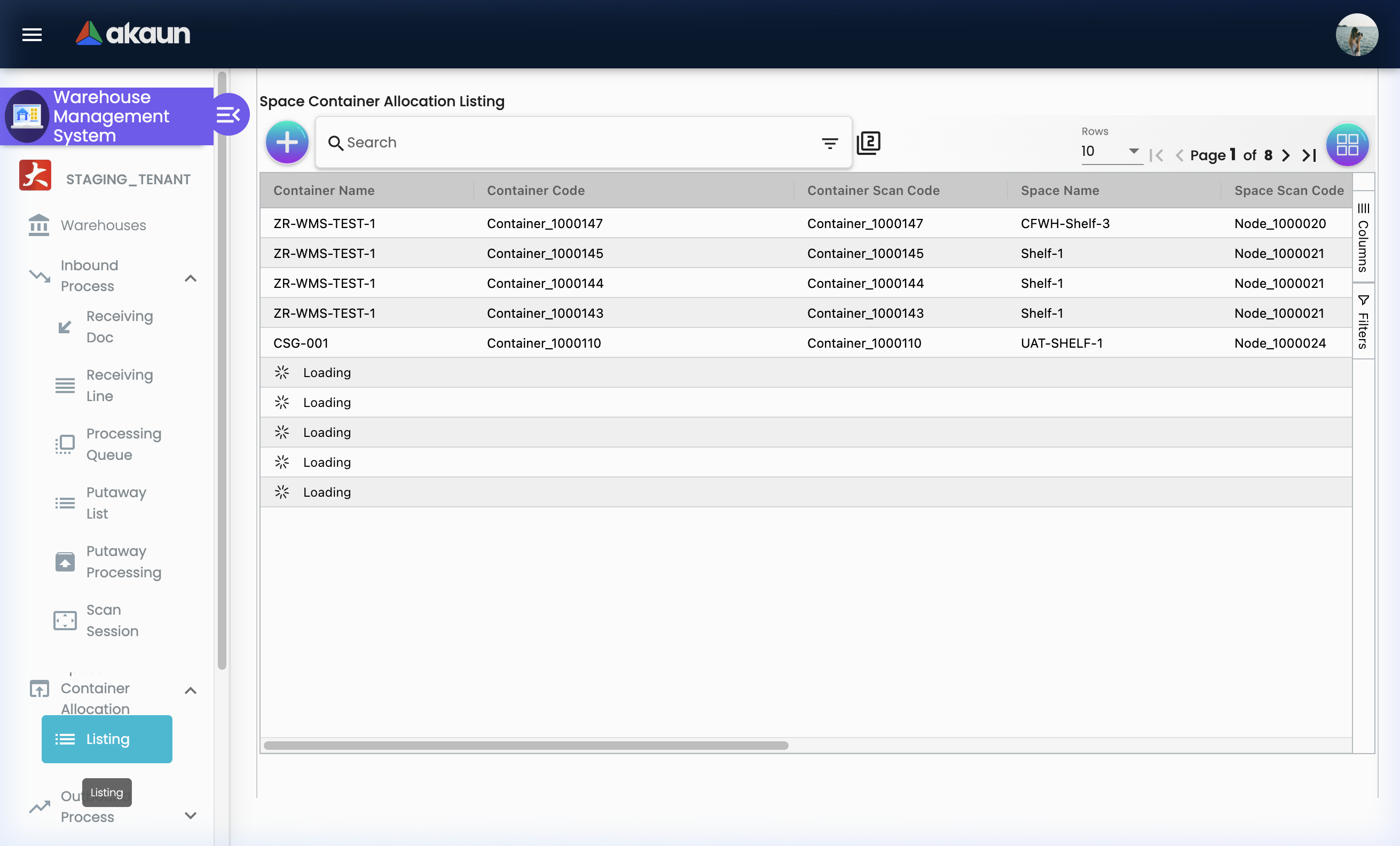Collapse the Inbound Process section
Screen dimensions: 1400x846
[x=191, y=278]
